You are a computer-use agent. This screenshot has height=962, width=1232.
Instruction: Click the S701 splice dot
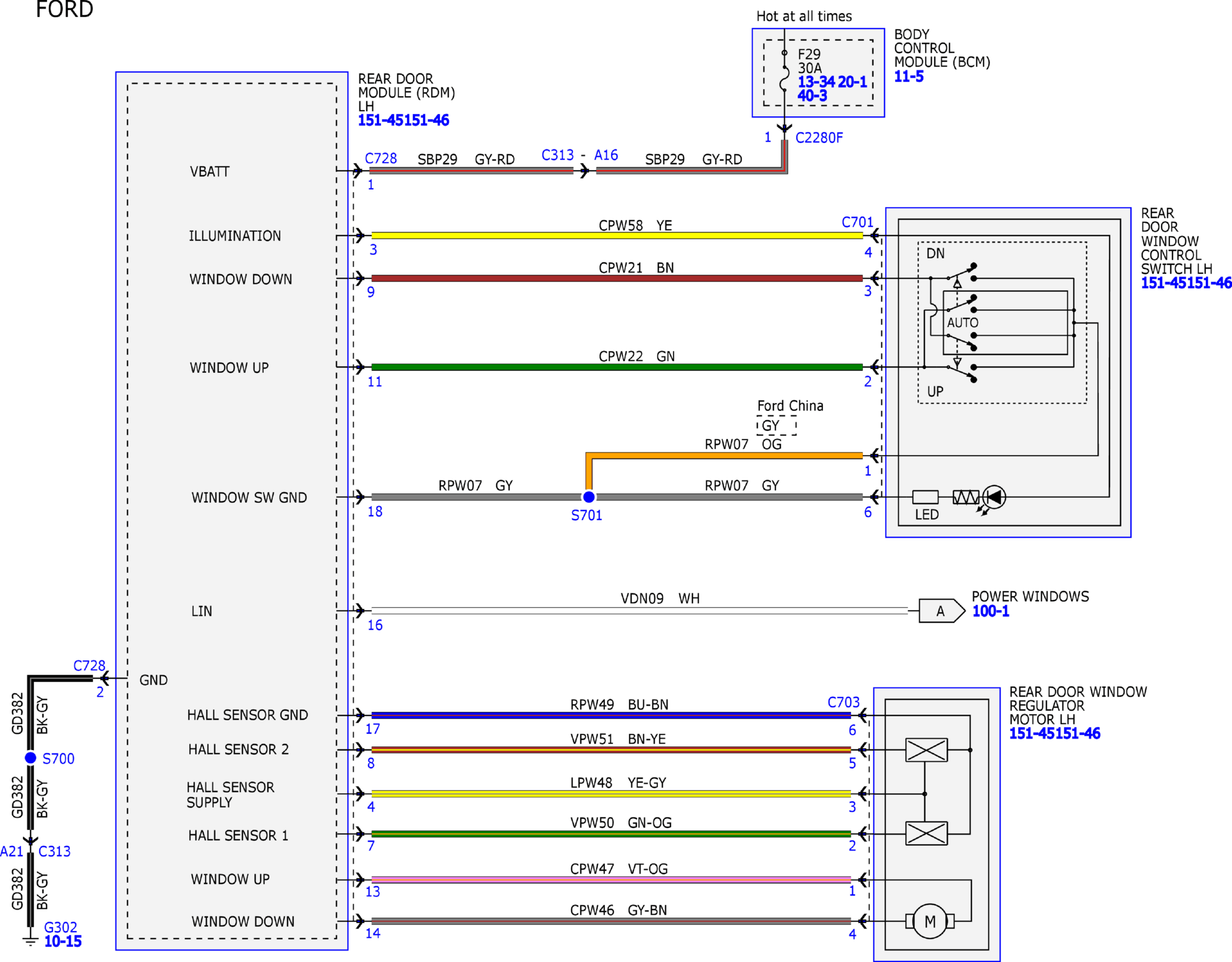point(588,497)
